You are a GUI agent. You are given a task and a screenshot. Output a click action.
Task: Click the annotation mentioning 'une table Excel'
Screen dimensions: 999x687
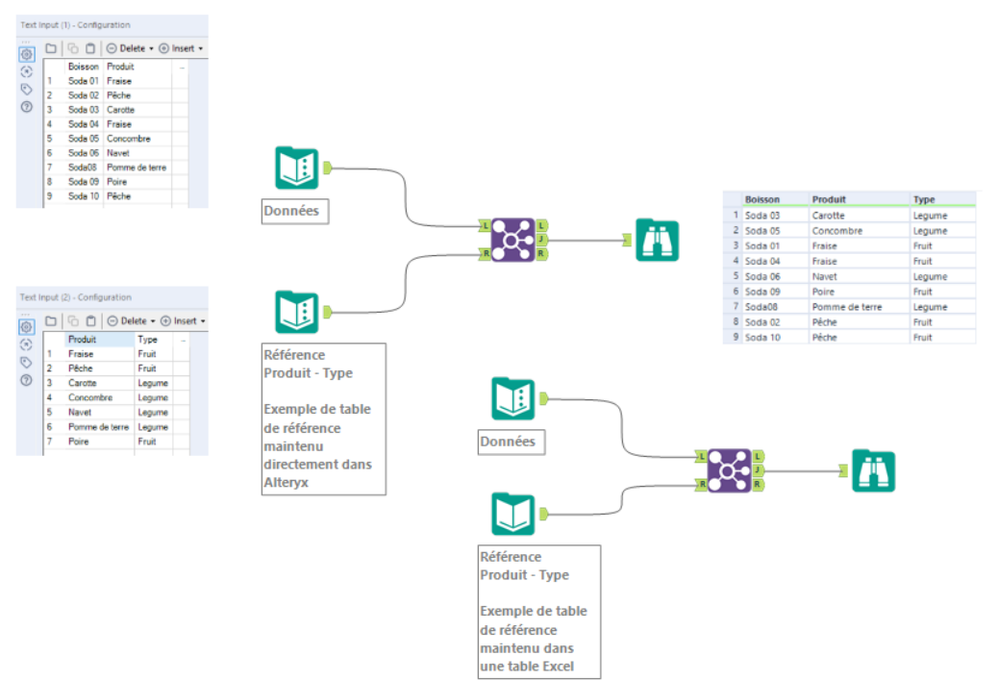tap(539, 612)
